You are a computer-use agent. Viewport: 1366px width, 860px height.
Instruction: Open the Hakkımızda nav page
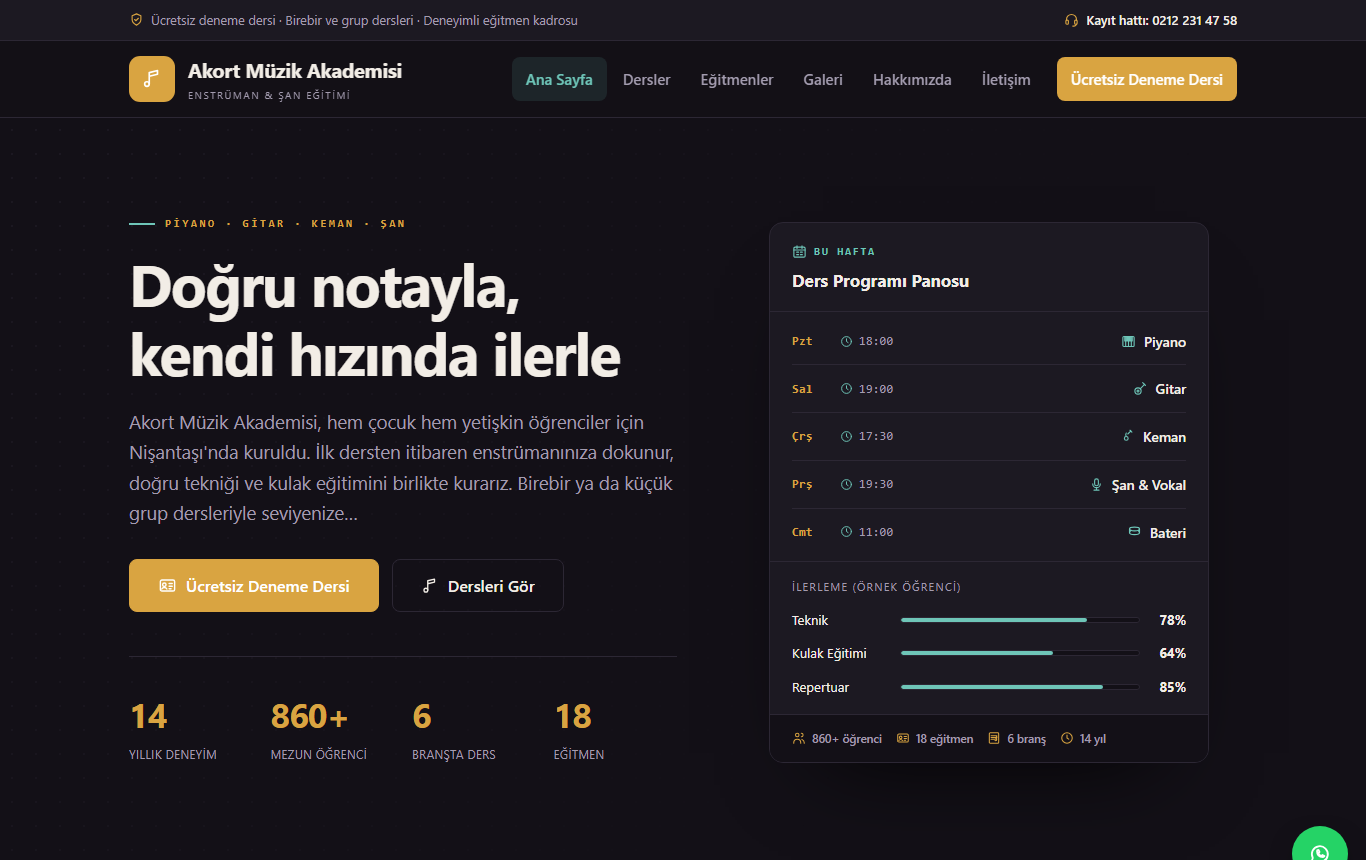pos(912,79)
